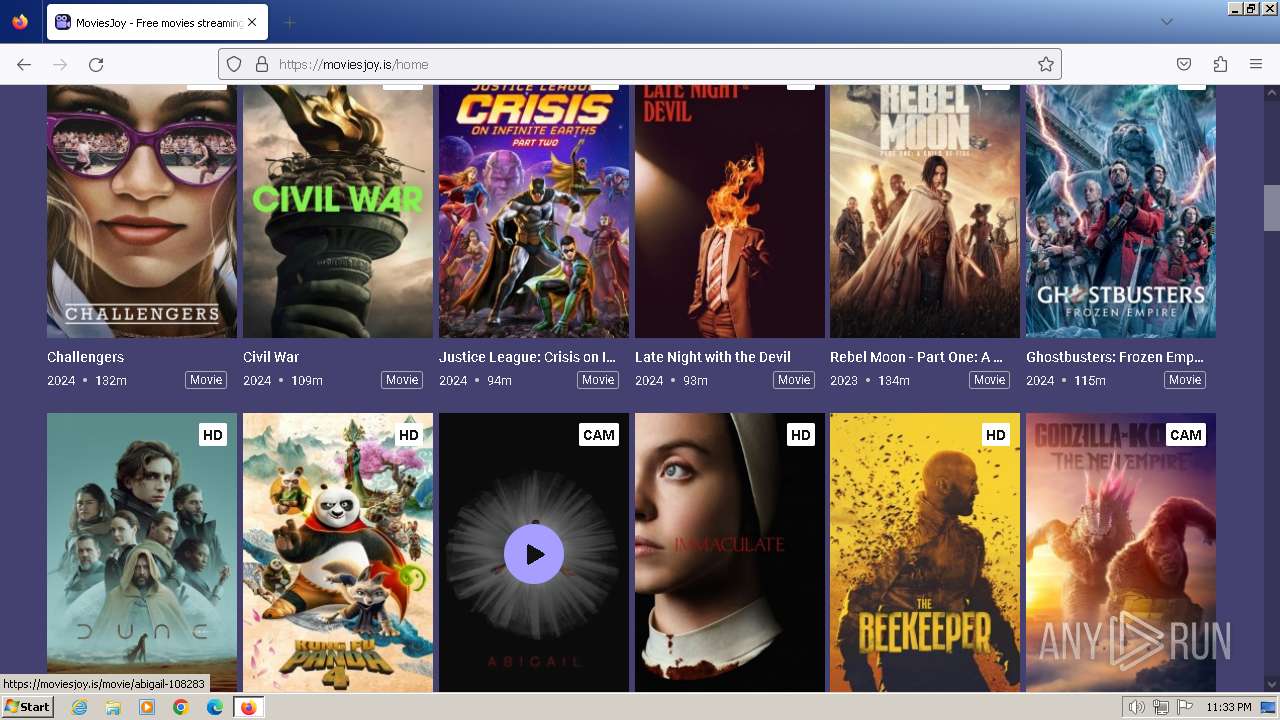
Task: Click the Ghostbusters: Frozen Empire title link
Action: point(1115,357)
